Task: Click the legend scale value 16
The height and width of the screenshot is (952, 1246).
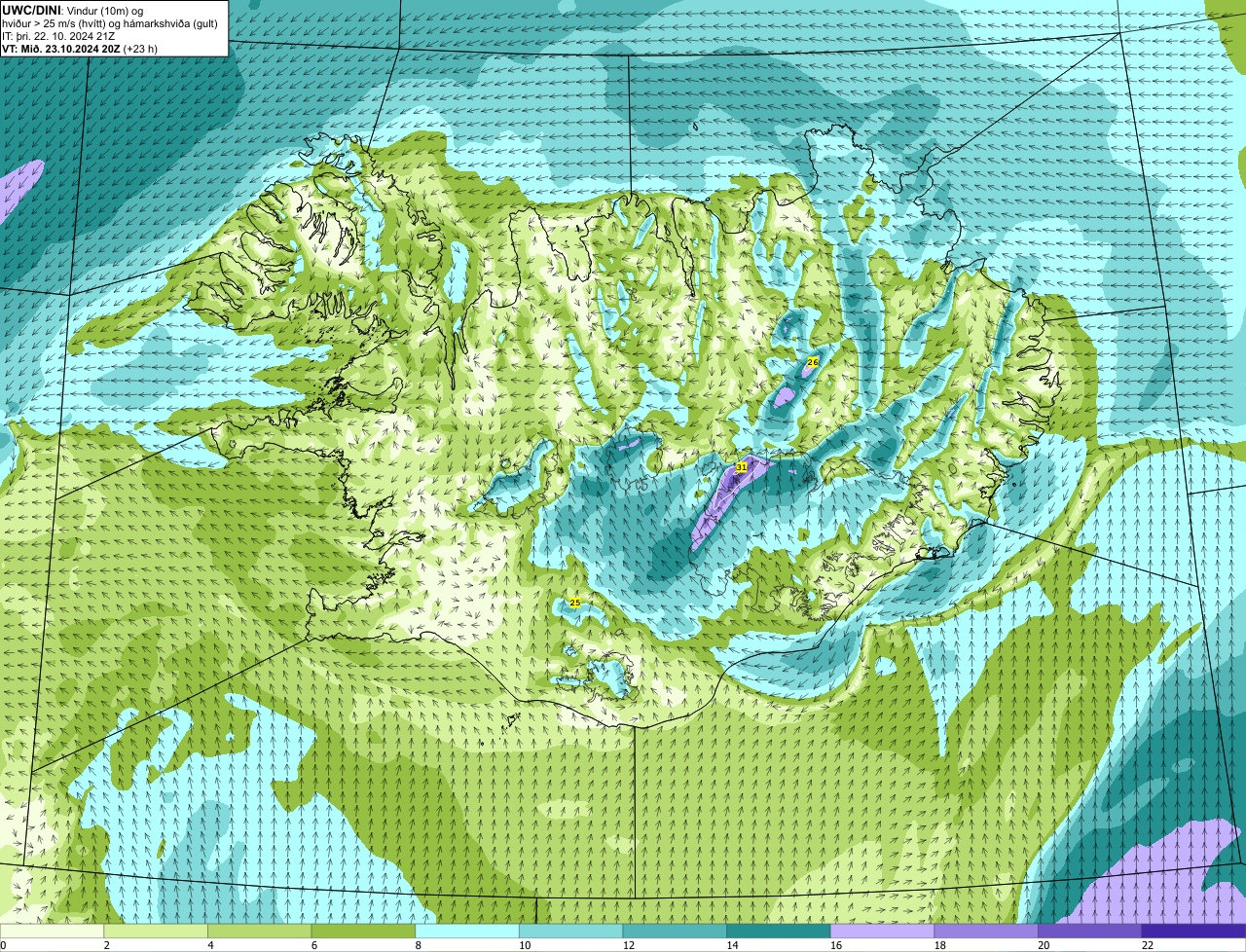Action: point(835,944)
